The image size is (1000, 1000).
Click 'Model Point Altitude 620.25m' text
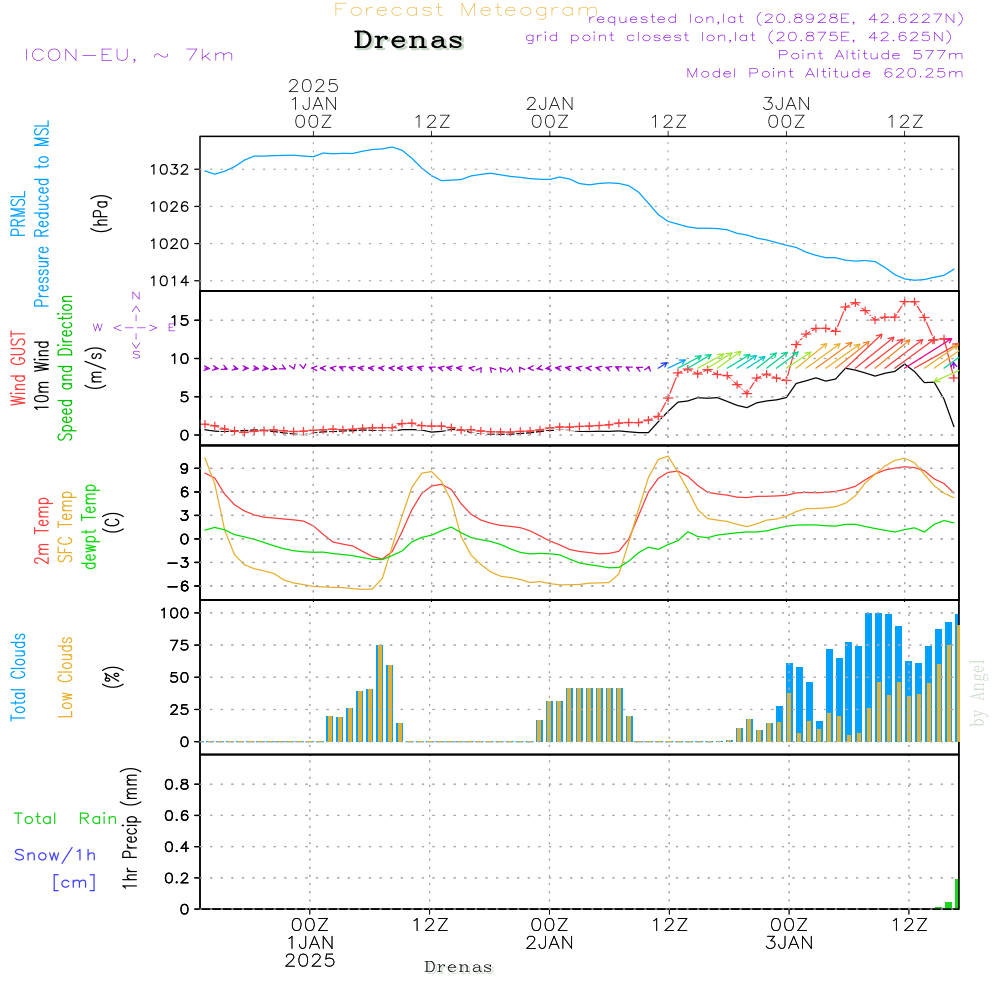[x=825, y=73]
